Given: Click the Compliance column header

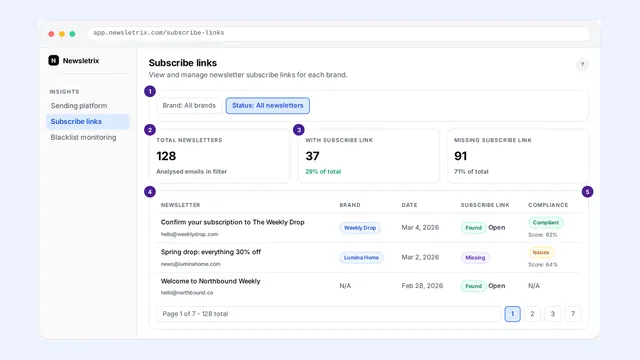Looking at the screenshot, I should point(548,205).
